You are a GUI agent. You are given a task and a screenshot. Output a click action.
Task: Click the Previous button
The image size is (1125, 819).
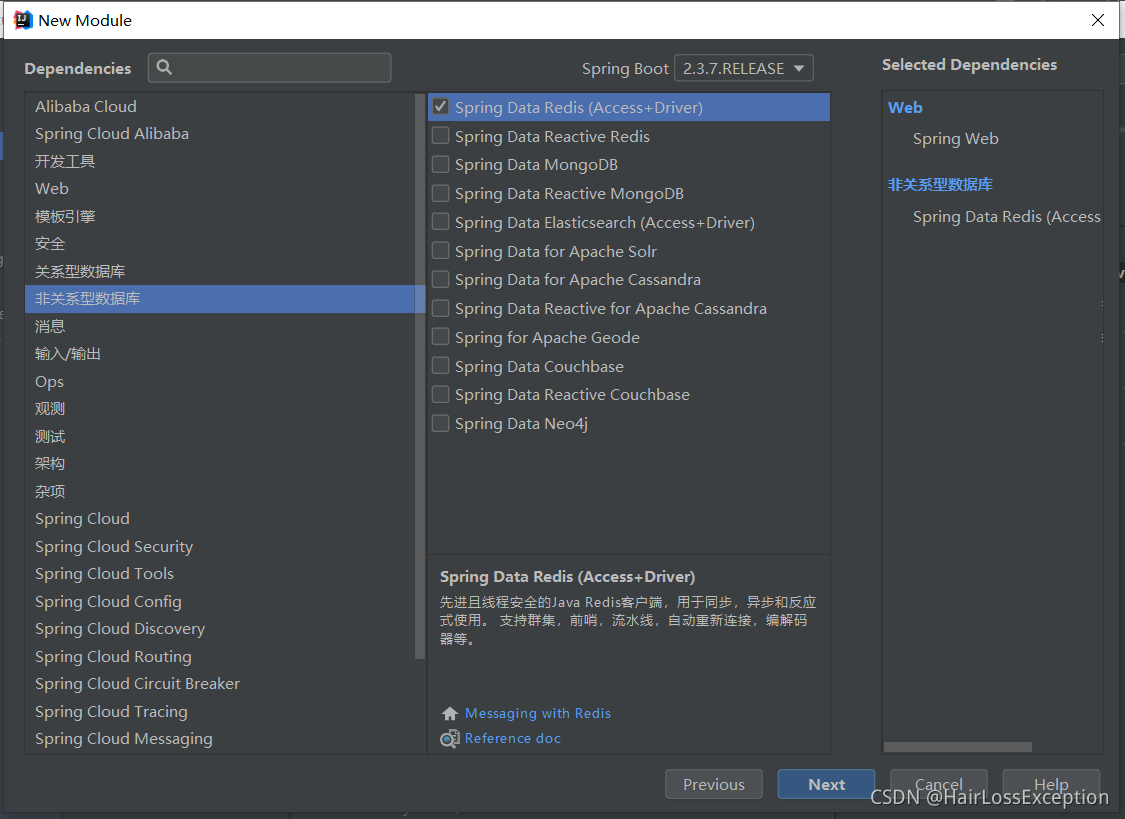(x=714, y=785)
